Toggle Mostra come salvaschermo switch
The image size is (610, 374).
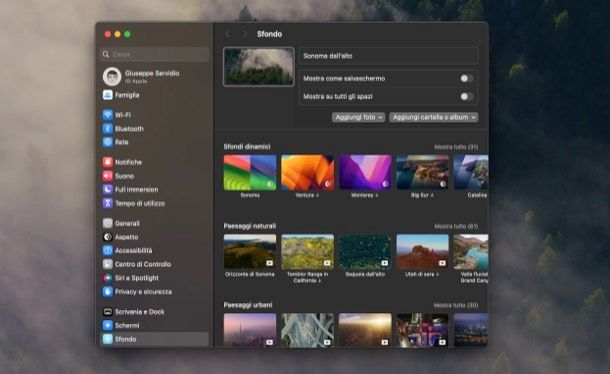(x=466, y=78)
